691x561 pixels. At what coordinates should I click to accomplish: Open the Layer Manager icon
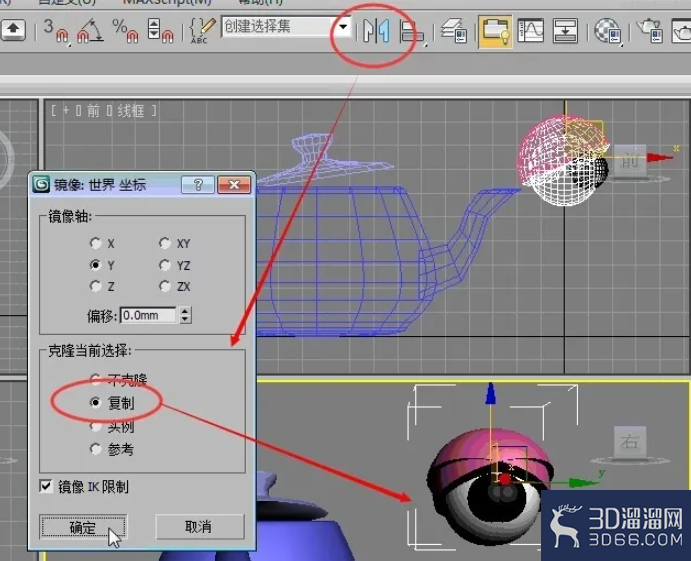tap(455, 30)
